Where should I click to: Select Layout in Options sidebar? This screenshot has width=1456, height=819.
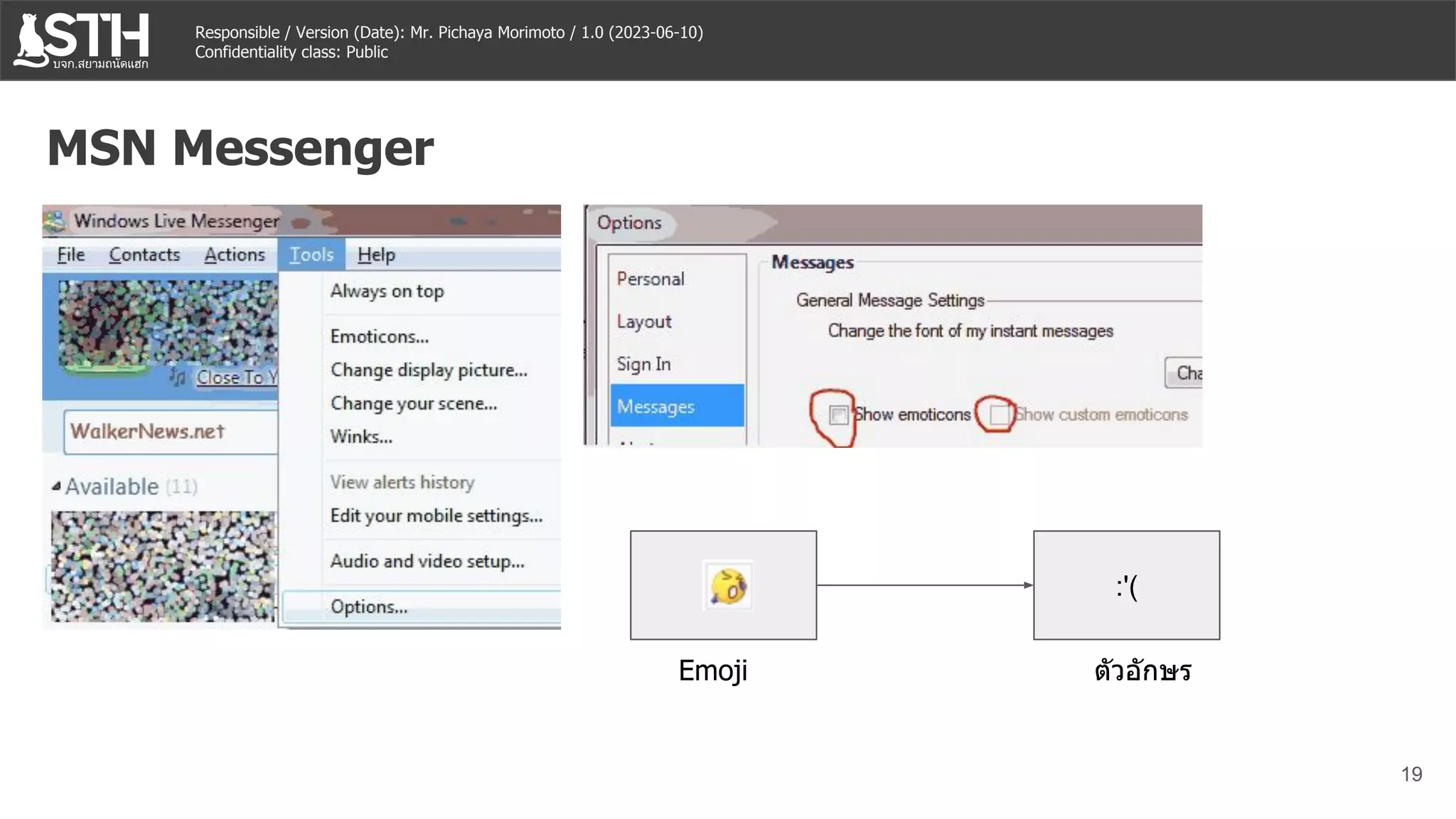(x=644, y=321)
